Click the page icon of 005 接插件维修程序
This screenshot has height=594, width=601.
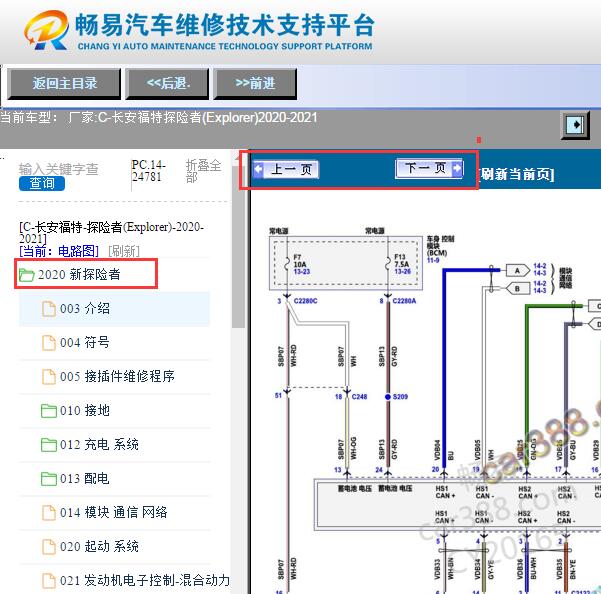pyautogui.click(x=49, y=376)
